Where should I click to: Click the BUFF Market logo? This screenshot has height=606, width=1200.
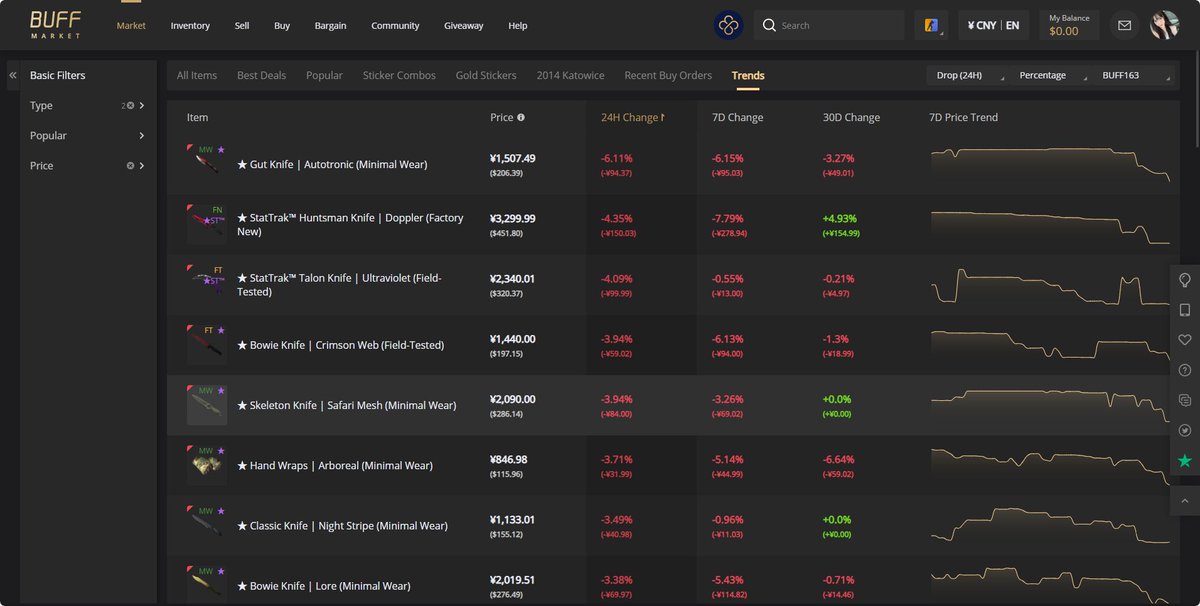55,25
